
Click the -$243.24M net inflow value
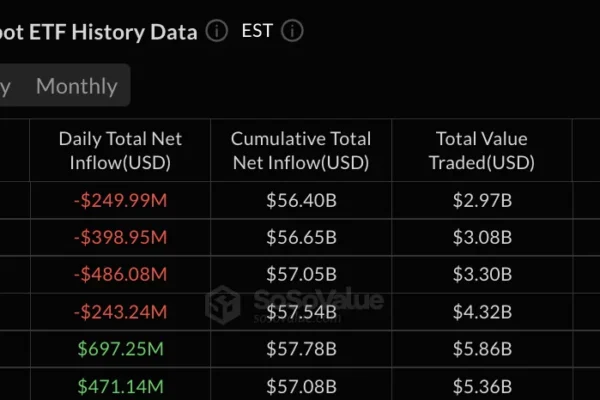point(120,312)
